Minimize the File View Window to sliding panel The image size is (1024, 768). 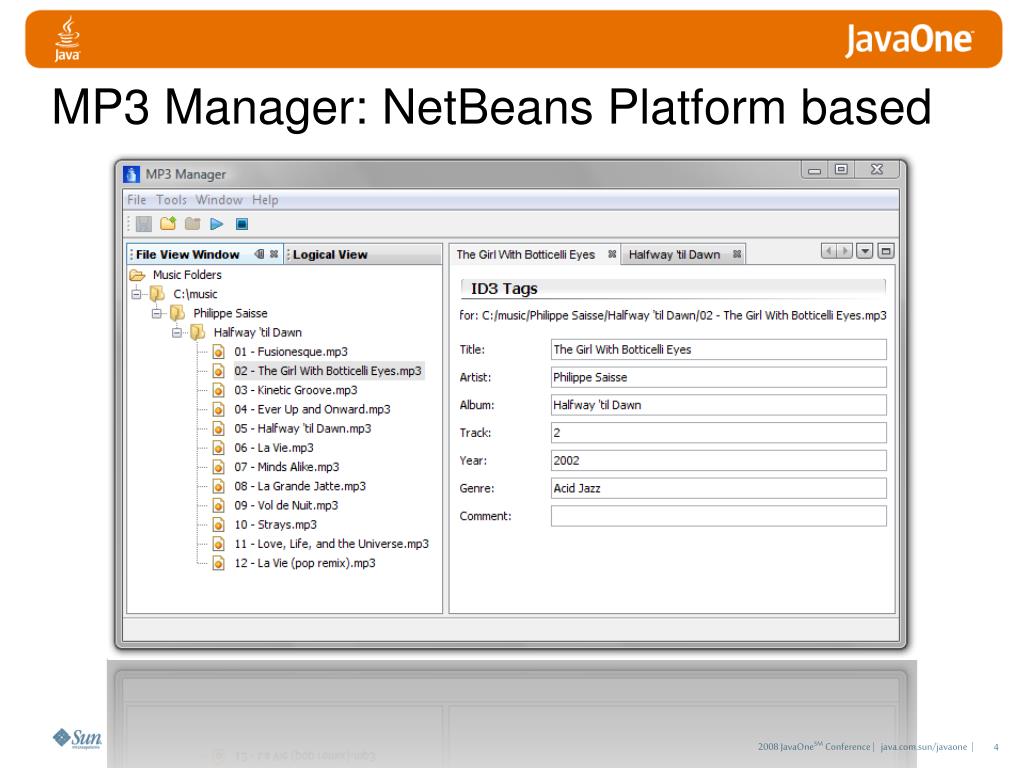[x=260, y=254]
